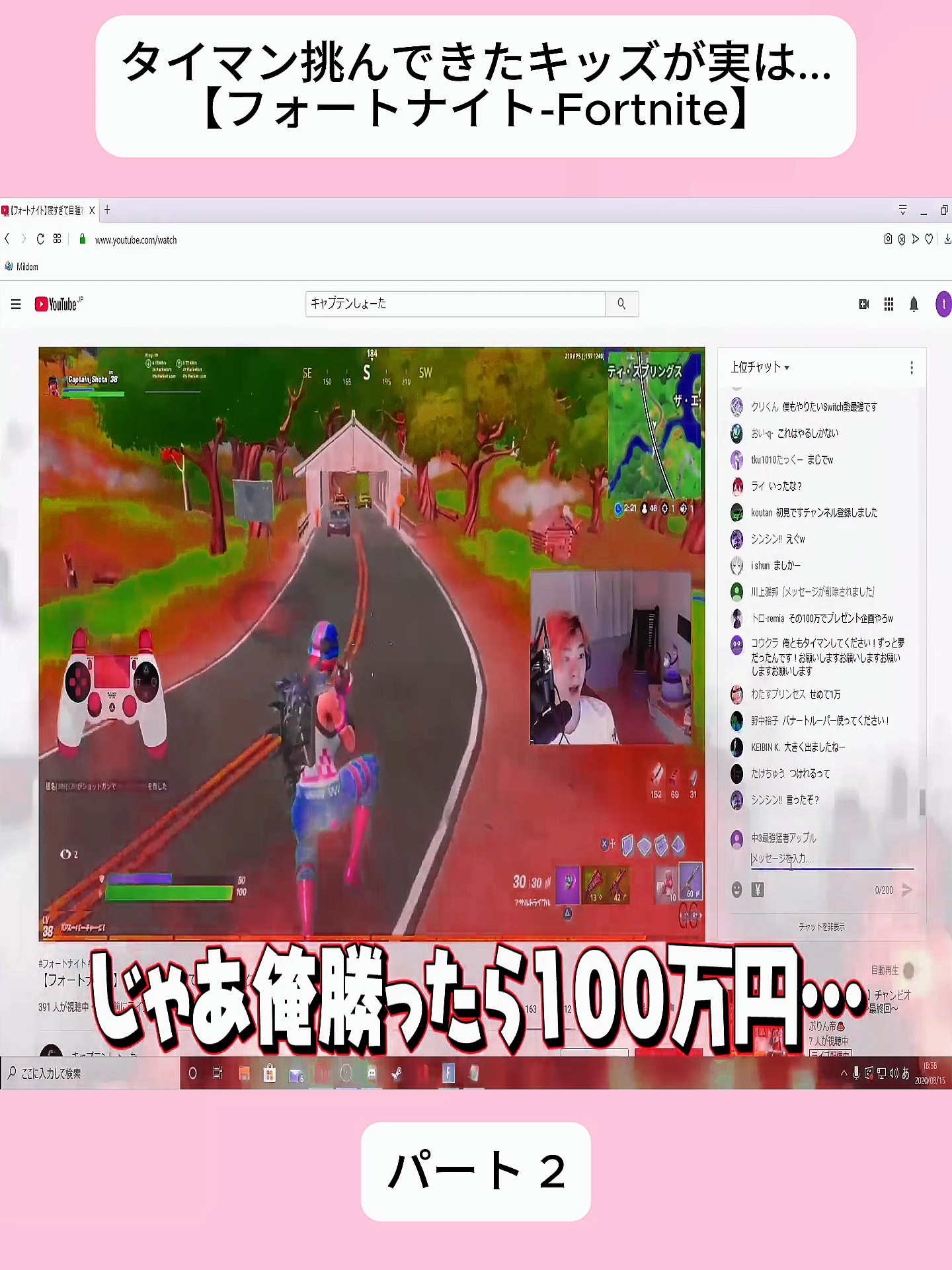Send the chat message with the arrow icon
952x1270 pixels.
(907, 890)
